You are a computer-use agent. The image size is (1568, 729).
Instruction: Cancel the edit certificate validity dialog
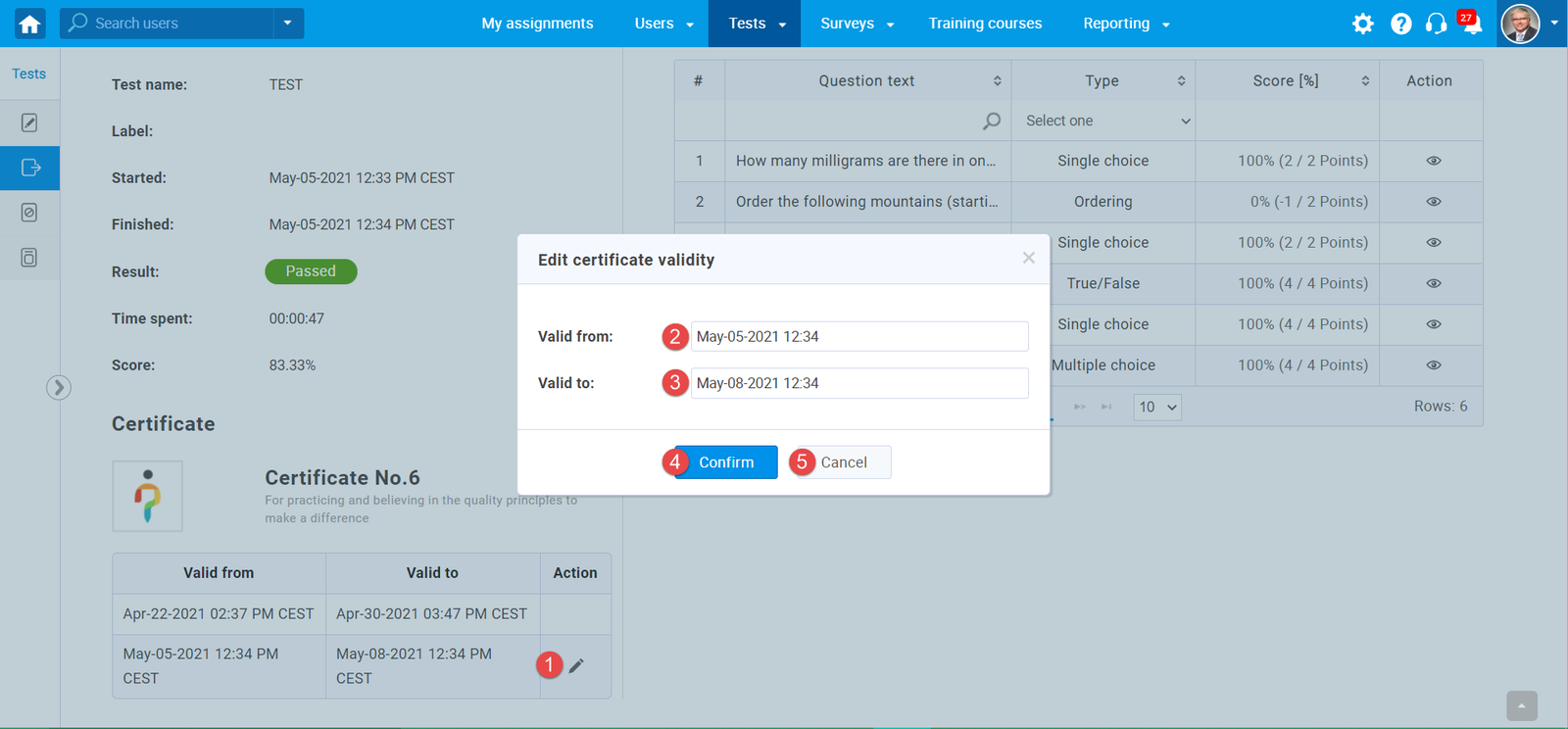(843, 462)
